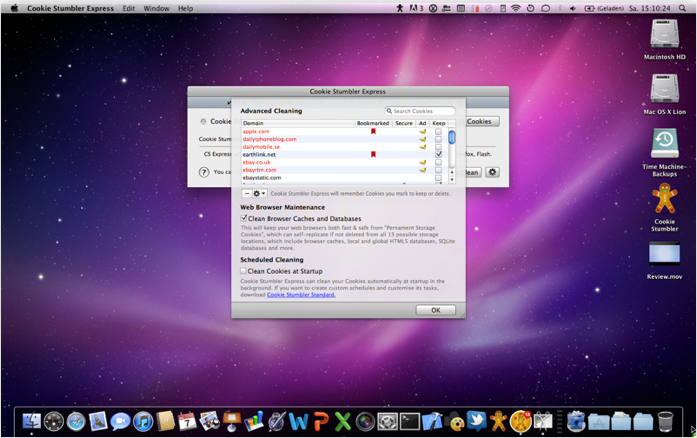
Task: Open Finder from the dock
Action: point(32,421)
